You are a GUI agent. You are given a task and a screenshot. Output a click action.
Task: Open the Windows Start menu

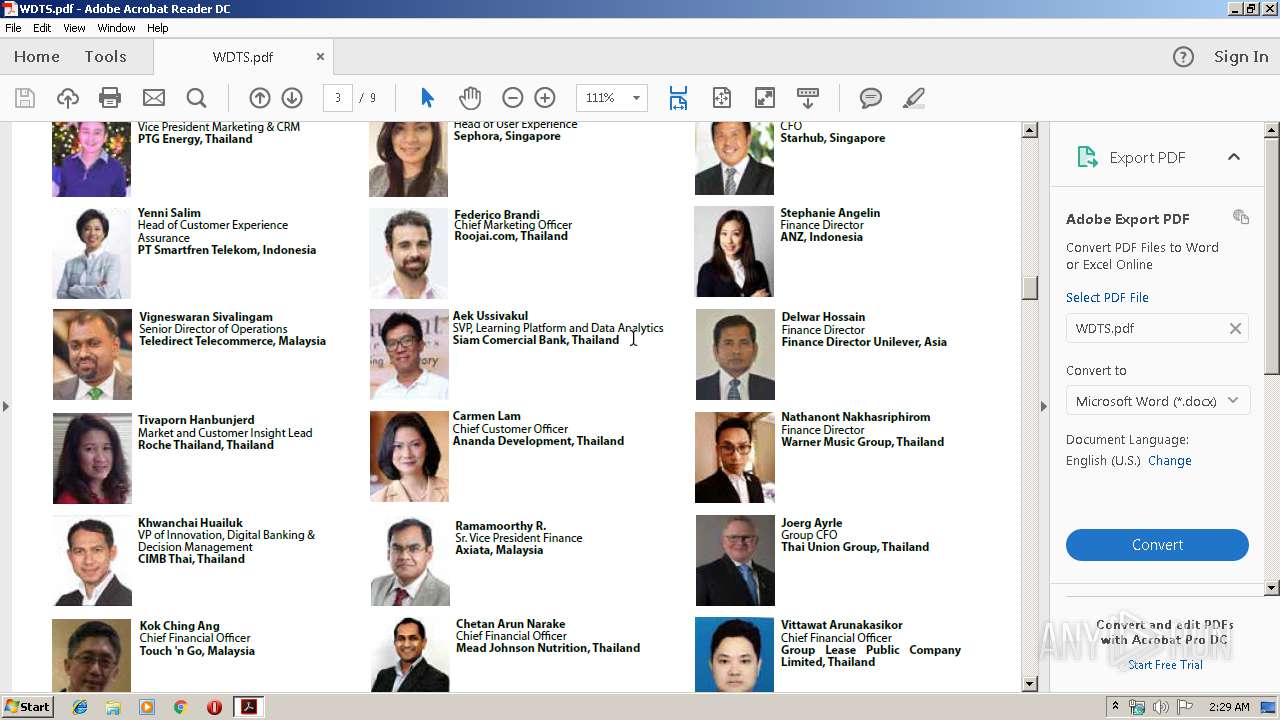tap(27, 707)
